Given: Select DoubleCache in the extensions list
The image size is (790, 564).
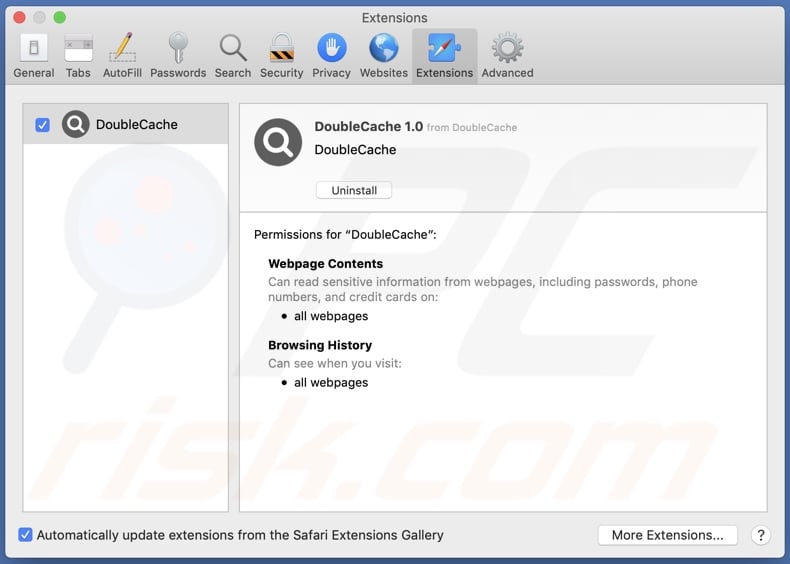Looking at the screenshot, I should tap(125, 124).
